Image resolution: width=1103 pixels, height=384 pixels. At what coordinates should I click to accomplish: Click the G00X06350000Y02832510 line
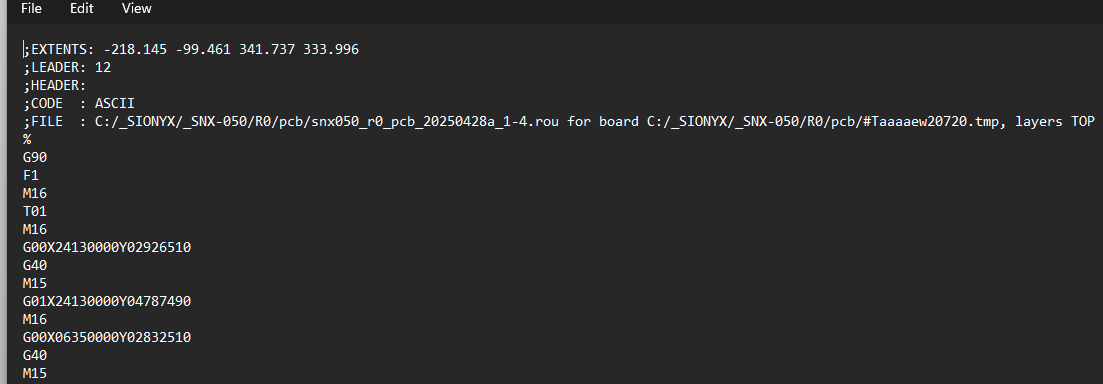(107, 338)
